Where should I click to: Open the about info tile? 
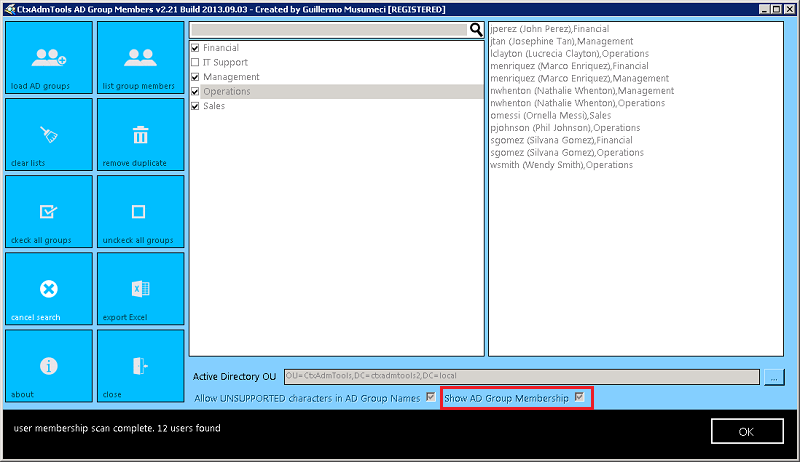pyautogui.click(x=49, y=366)
